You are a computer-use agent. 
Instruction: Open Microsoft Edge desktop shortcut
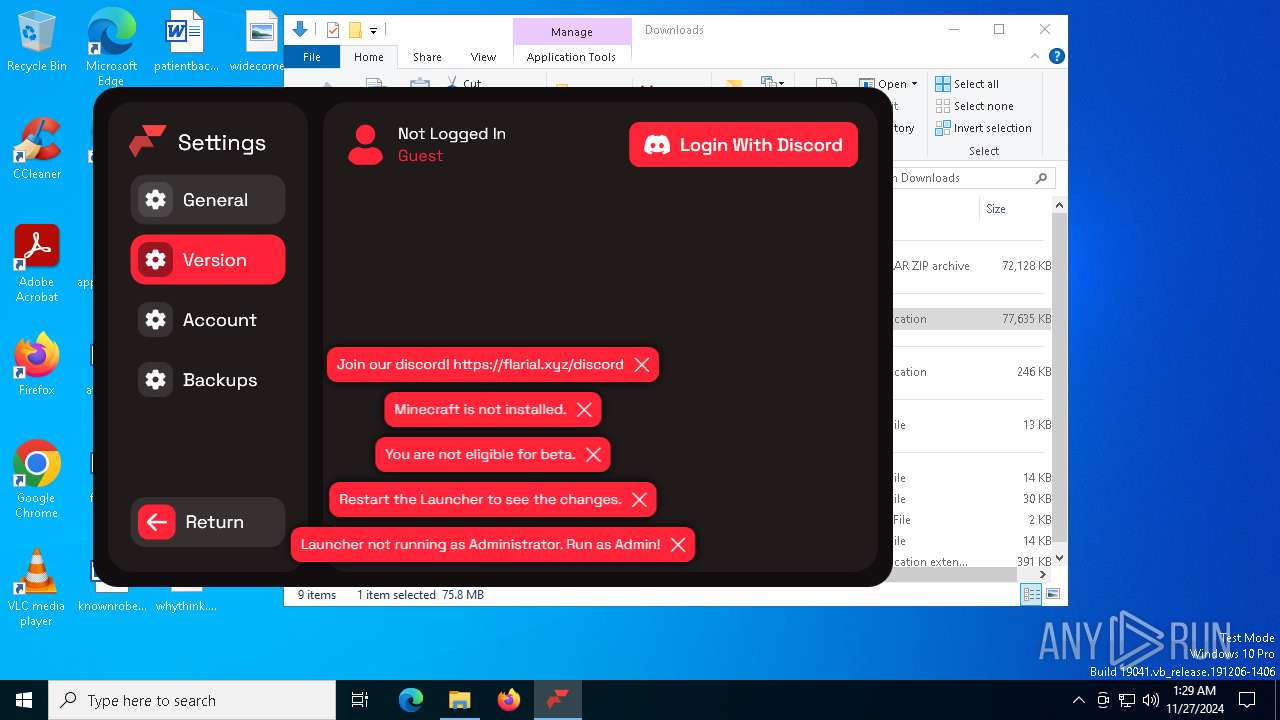pyautogui.click(x=111, y=48)
